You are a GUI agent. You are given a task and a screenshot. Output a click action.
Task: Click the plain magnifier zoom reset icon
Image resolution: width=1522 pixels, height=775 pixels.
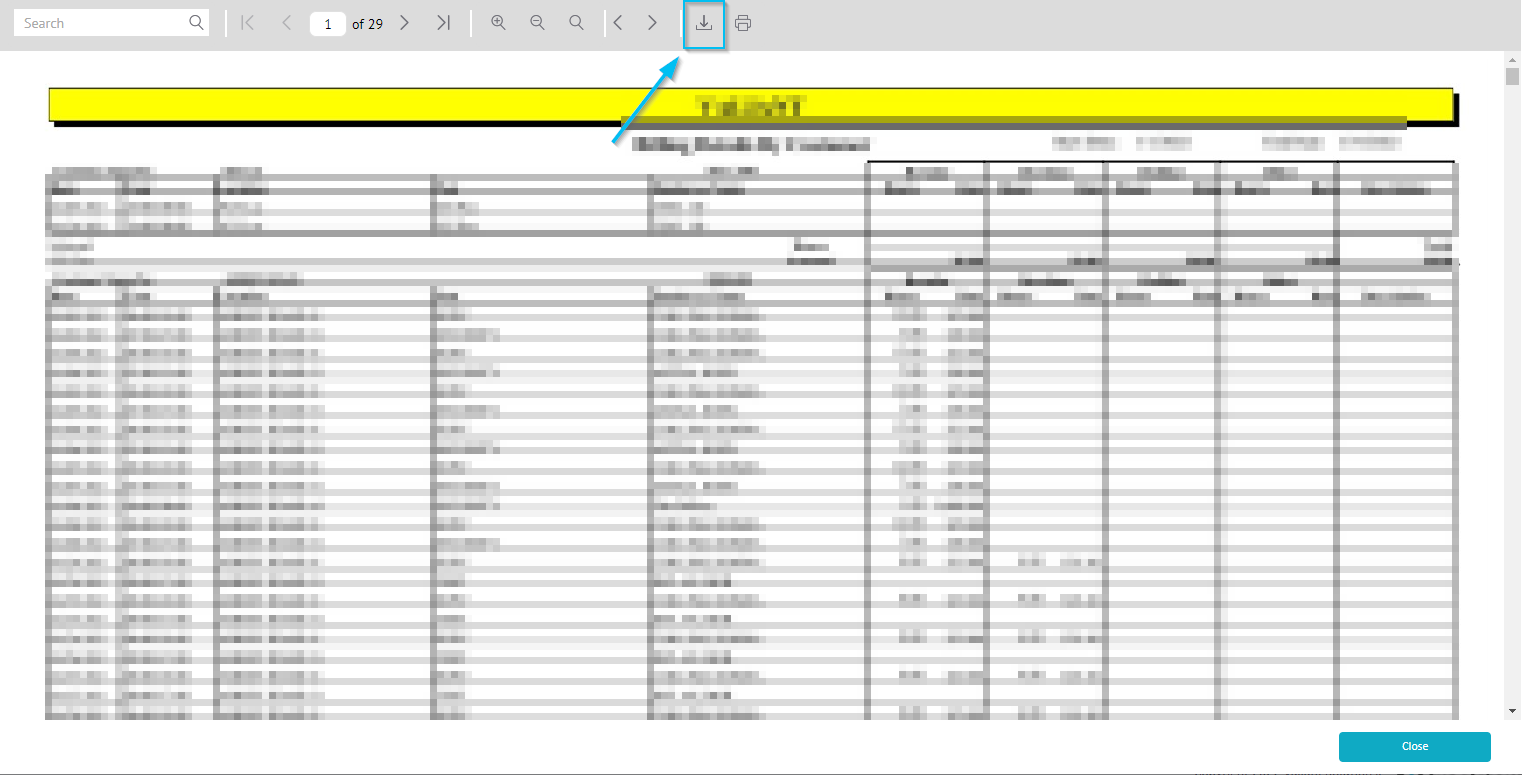pos(576,23)
